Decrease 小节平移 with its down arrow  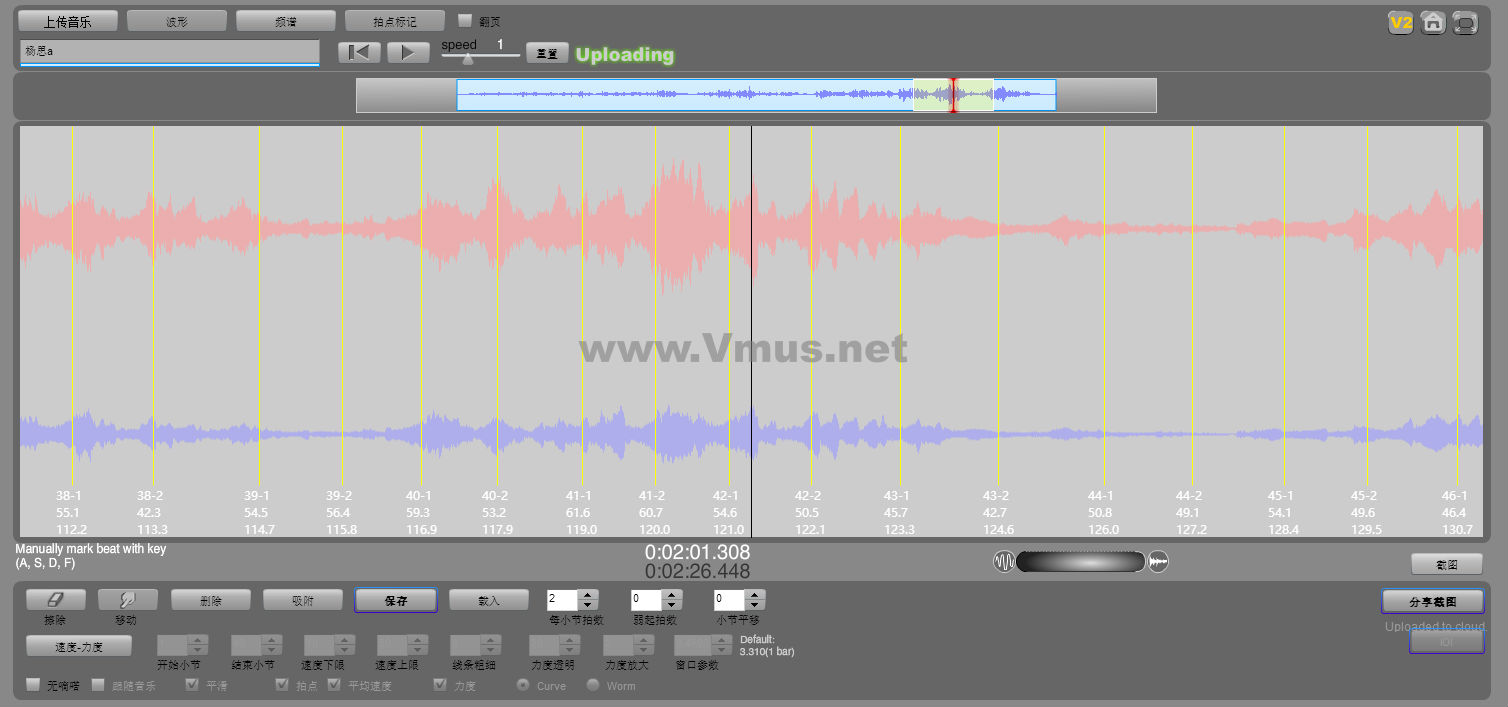[x=755, y=605]
